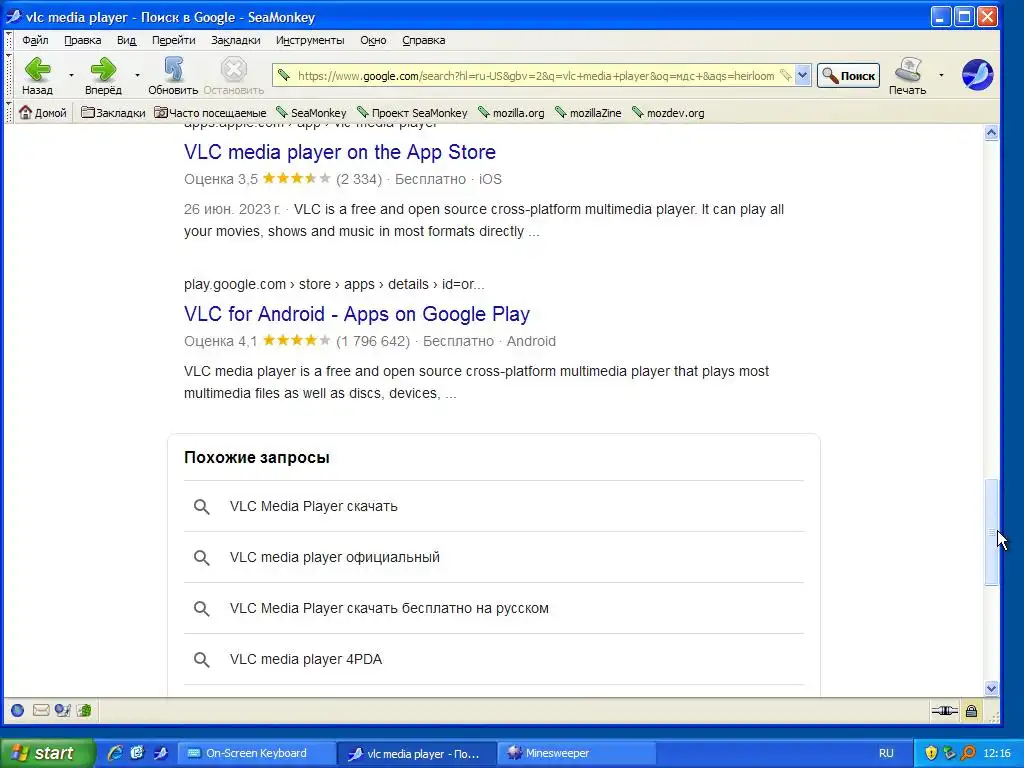The width and height of the screenshot is (1024, 768).
Task: Open VLC for Android - Apps on Google Play
Action: pyautogui.click(x=357, y=313)
